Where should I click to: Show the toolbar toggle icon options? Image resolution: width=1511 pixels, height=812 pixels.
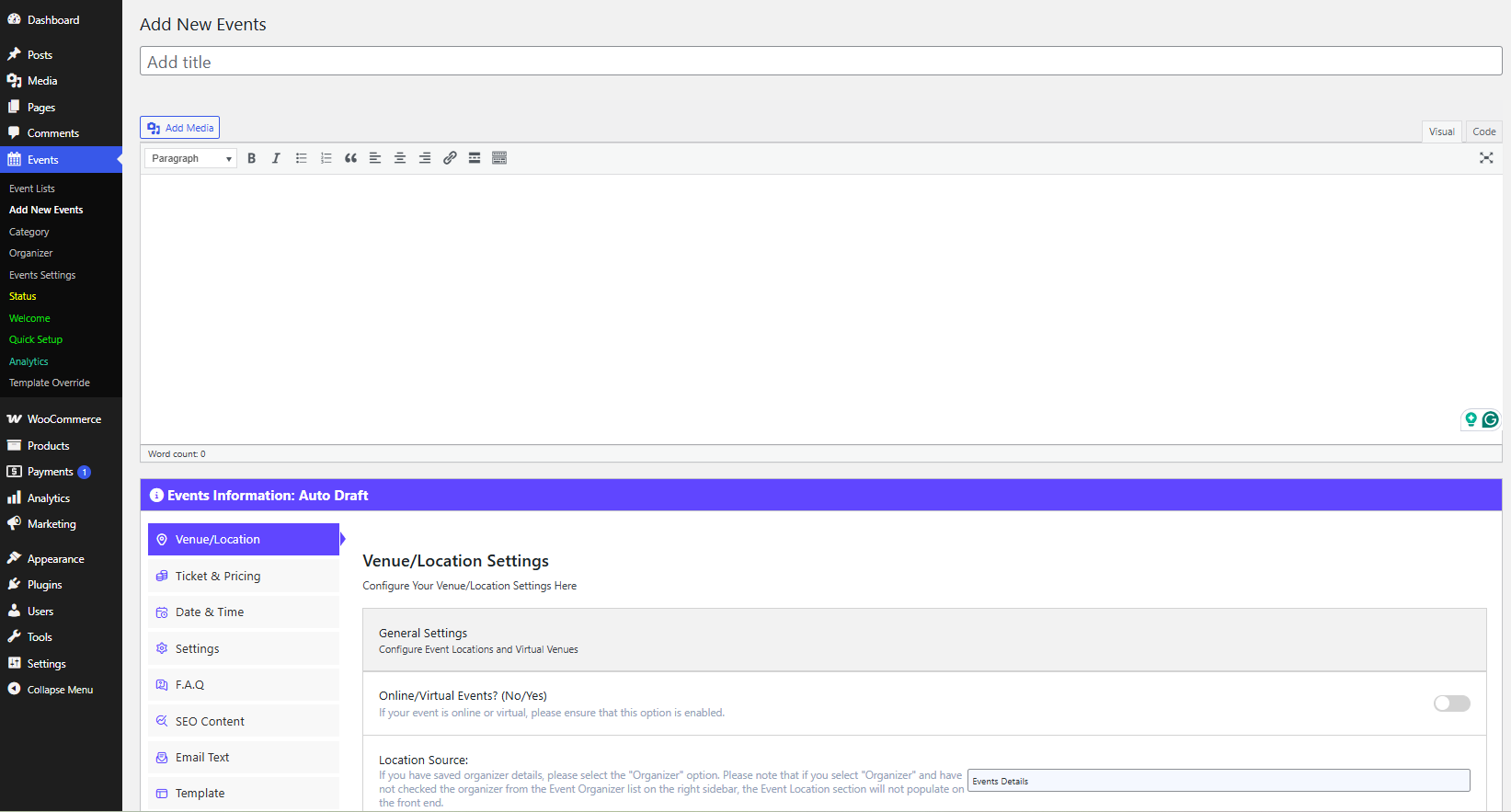click(499, 158)
